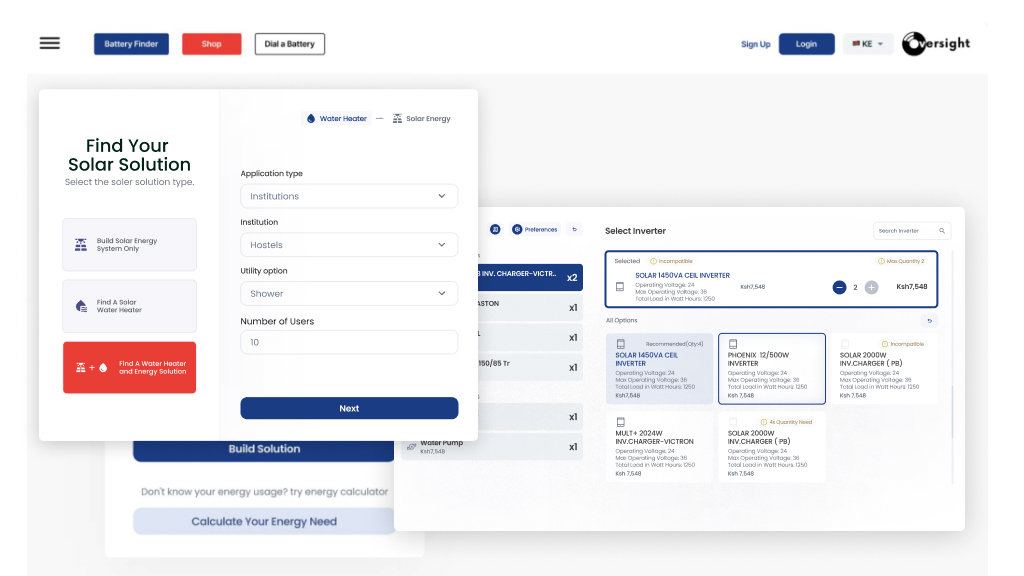Select the Water Pump x1 row
1024x576 pixels.
[492, 447]
